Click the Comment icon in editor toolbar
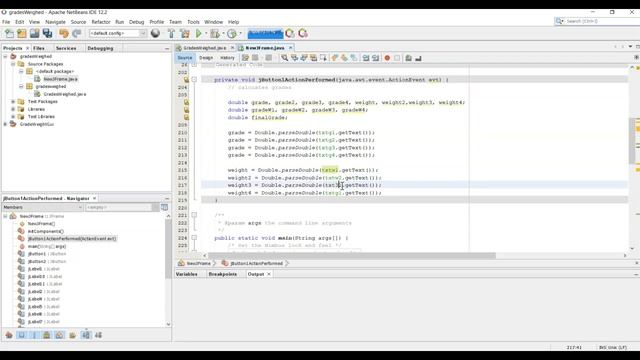Viewport: 640px width, 360px height. click(x=408, y=58)
